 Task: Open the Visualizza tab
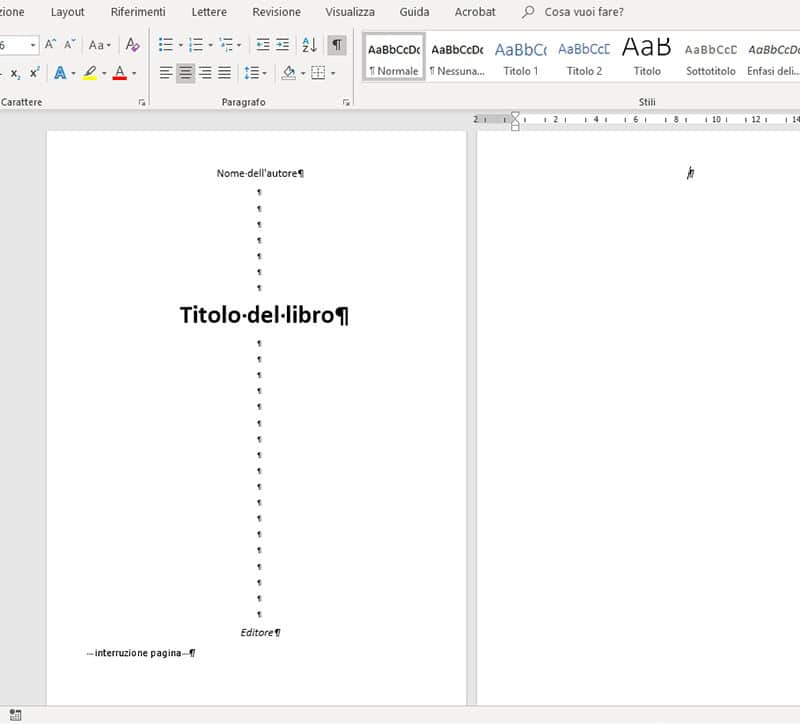(350, 12)
